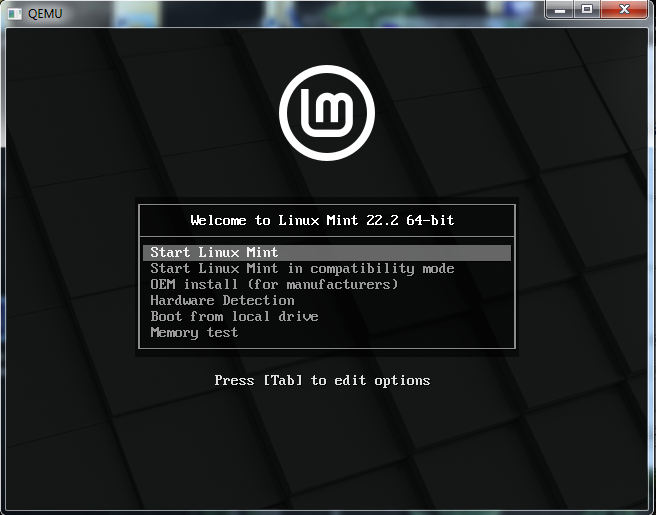Click the Welcome to Linux Mint header
Image resolution: width=656 pixels, height=515 pixels.
coord(322,220)
